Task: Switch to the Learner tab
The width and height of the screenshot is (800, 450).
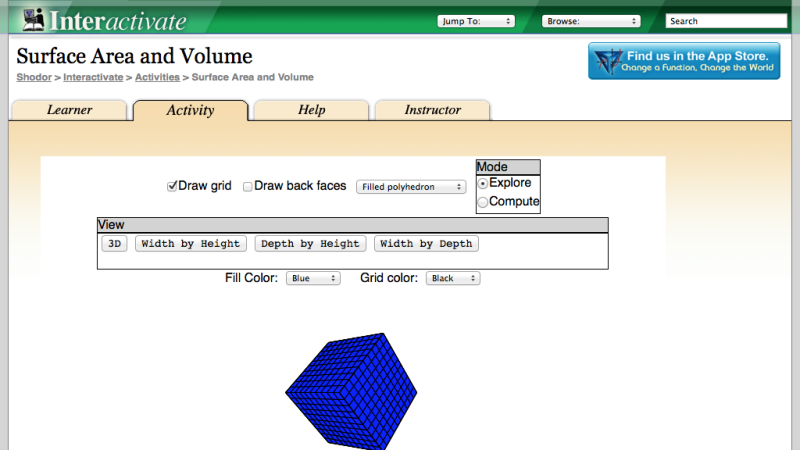Action: [x=69, y=110]
